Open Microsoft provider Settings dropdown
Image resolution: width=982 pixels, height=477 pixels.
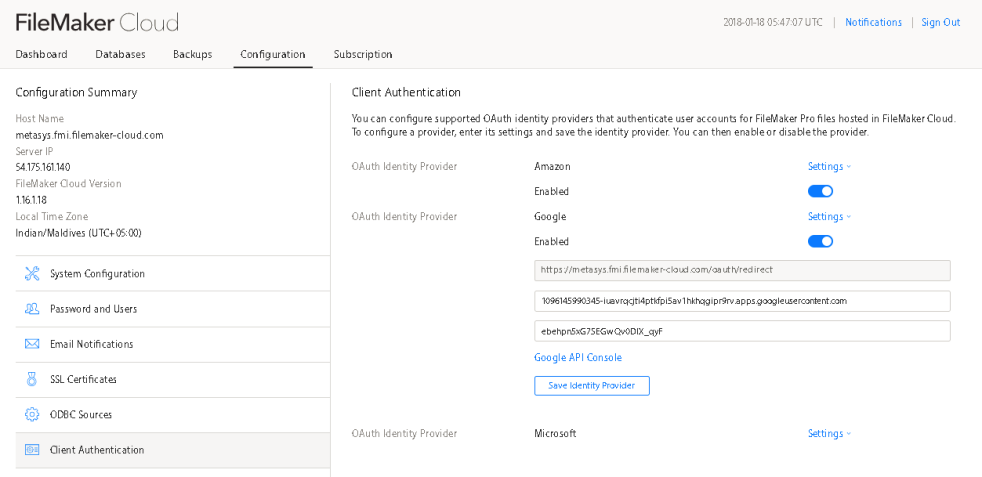829,434
